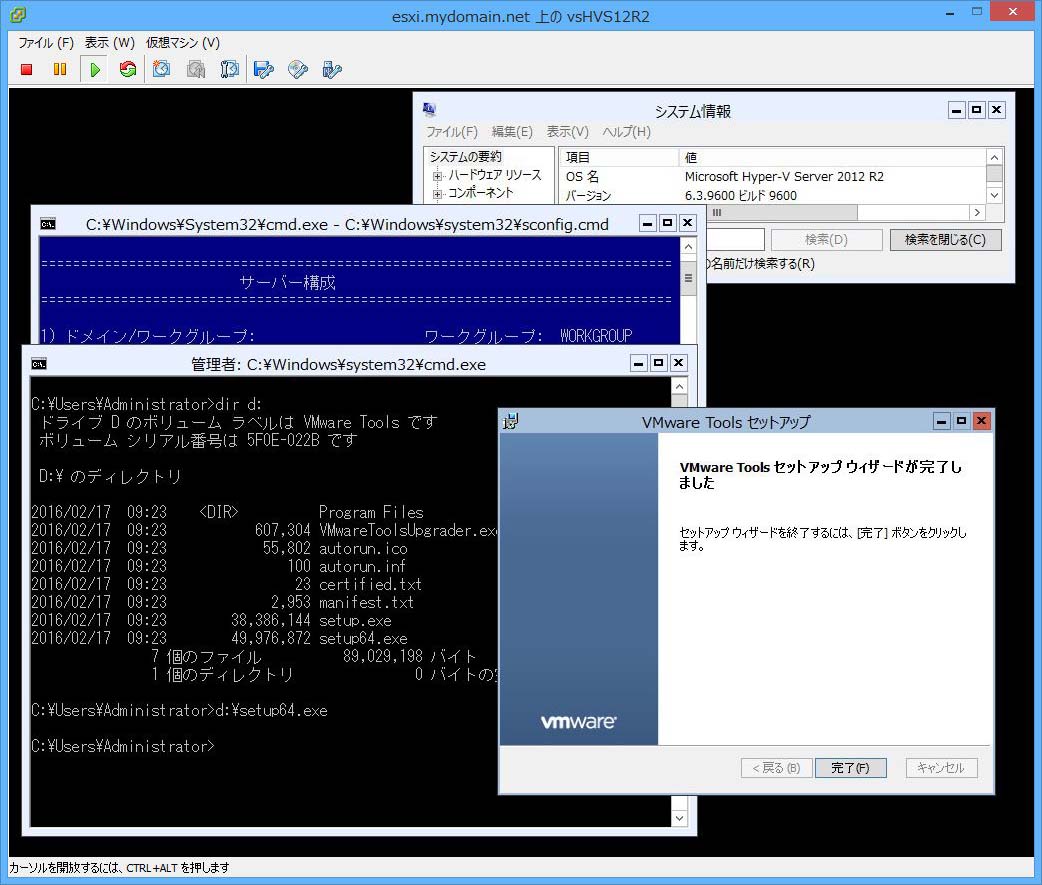Close the VMware Tools セットアップ dialog
The height and width of the screenshot is (885, 1042).
click(x=981, y=421)
